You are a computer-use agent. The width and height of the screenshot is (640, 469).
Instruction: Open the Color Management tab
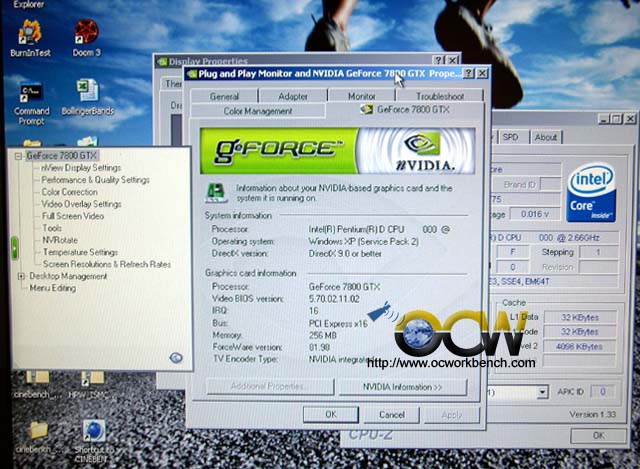click(x=258, y=111)
